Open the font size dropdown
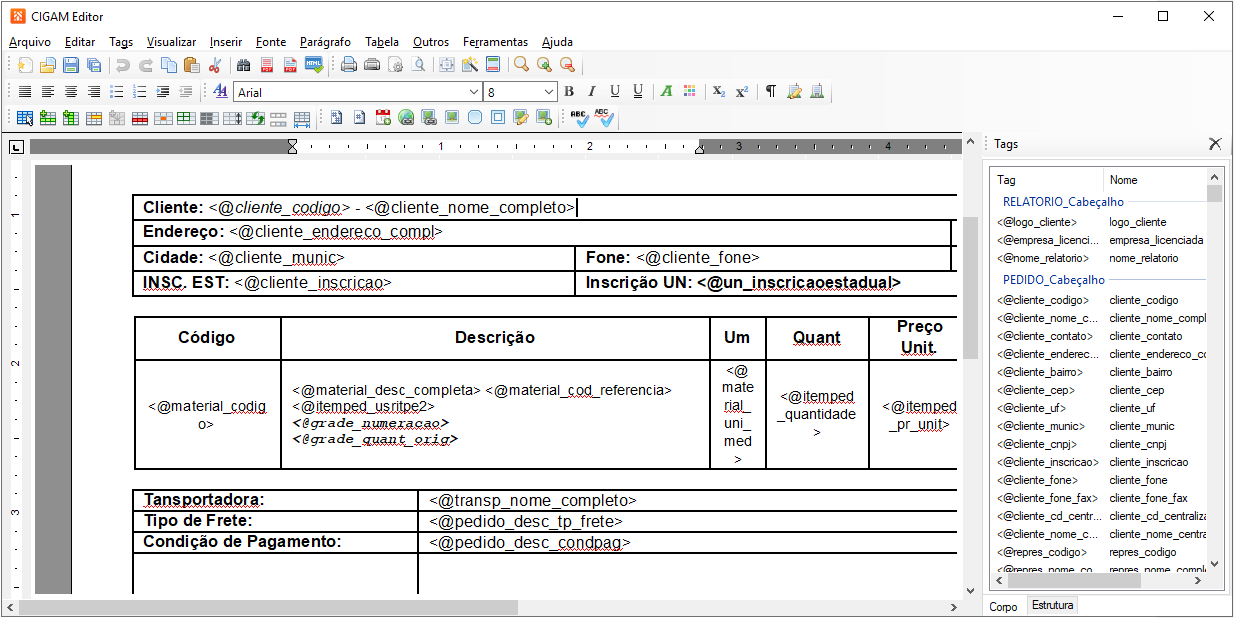The height and width of the screenshot is (618, 1234). pyautogui.click(x=549, y=92)
